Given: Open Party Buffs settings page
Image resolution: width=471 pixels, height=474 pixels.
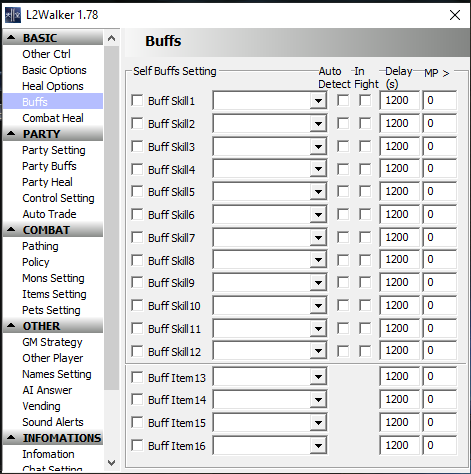Looking at the screenshot, I should tap(49, 166).
